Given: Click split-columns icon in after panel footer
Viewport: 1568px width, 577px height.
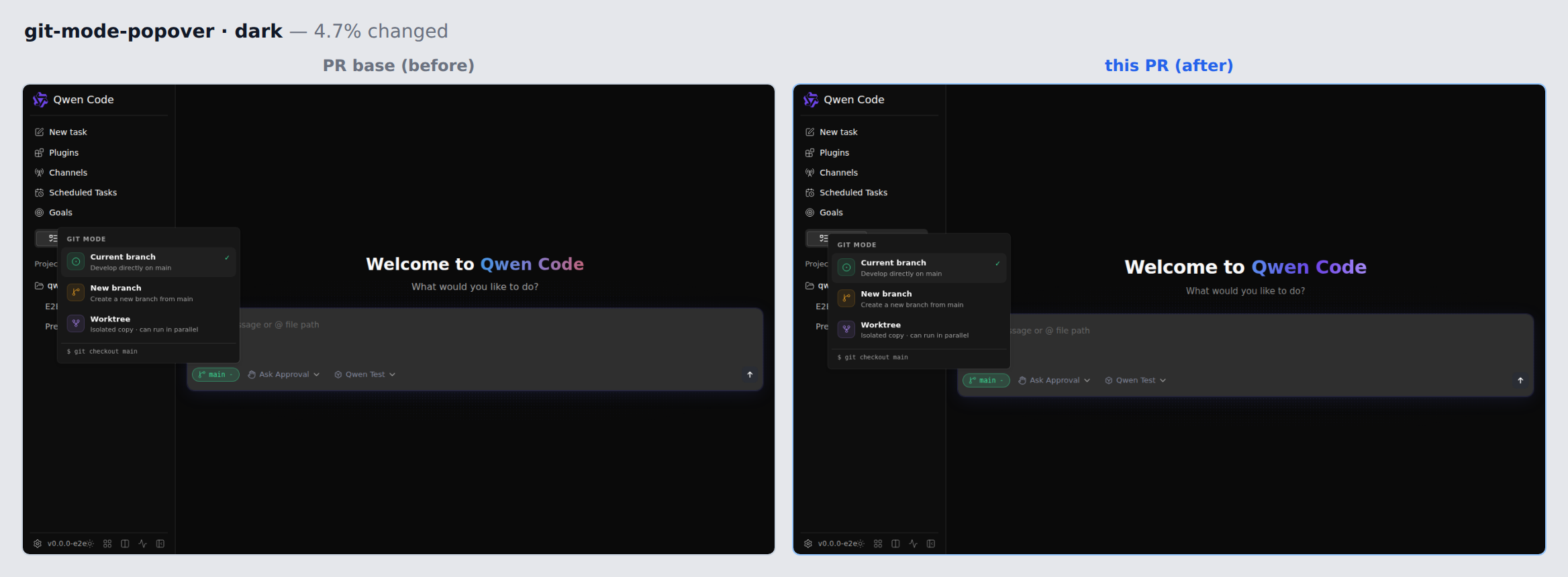Looking at the screenshot, I should (x=895, y=543).
